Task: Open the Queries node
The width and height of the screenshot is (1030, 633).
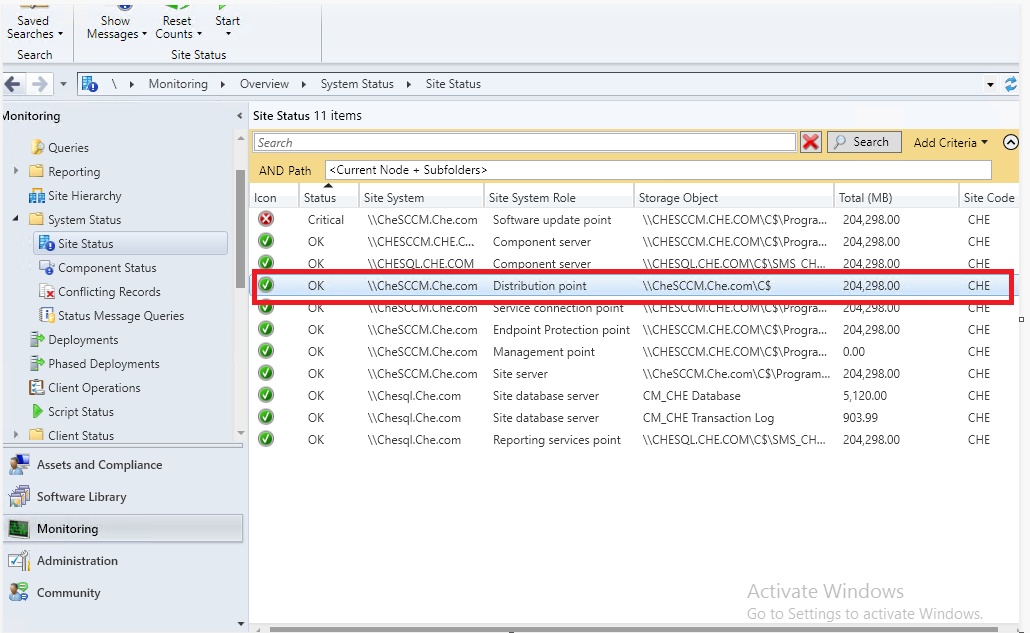Action: [59, 147]
